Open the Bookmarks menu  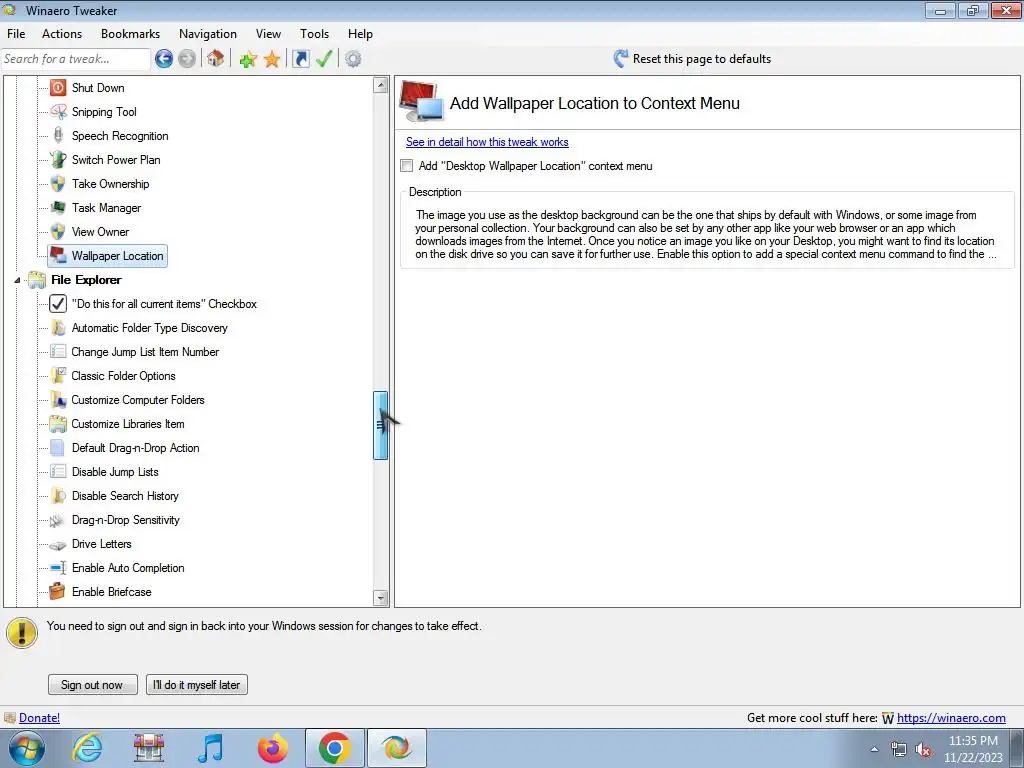click(130, 34)
